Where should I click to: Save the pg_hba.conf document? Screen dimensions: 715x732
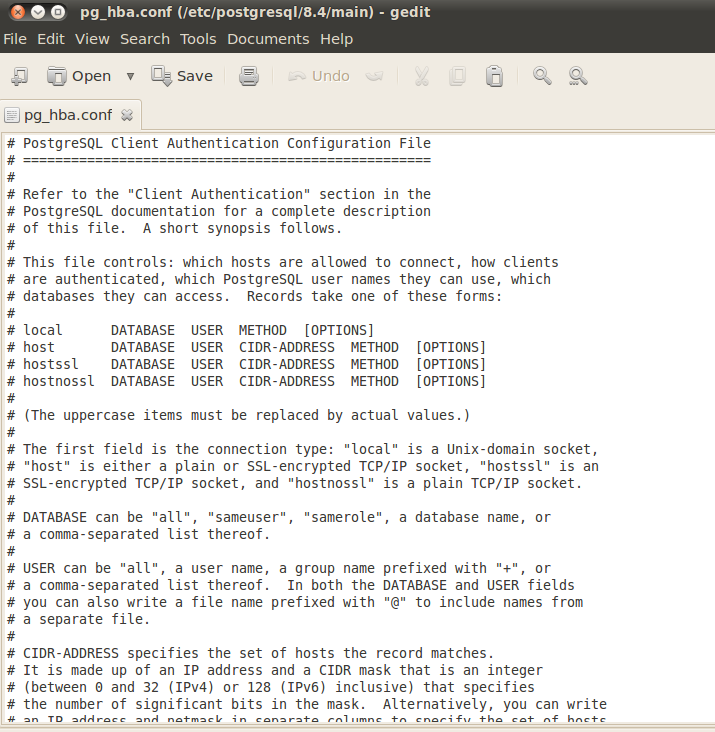[182, 76]
